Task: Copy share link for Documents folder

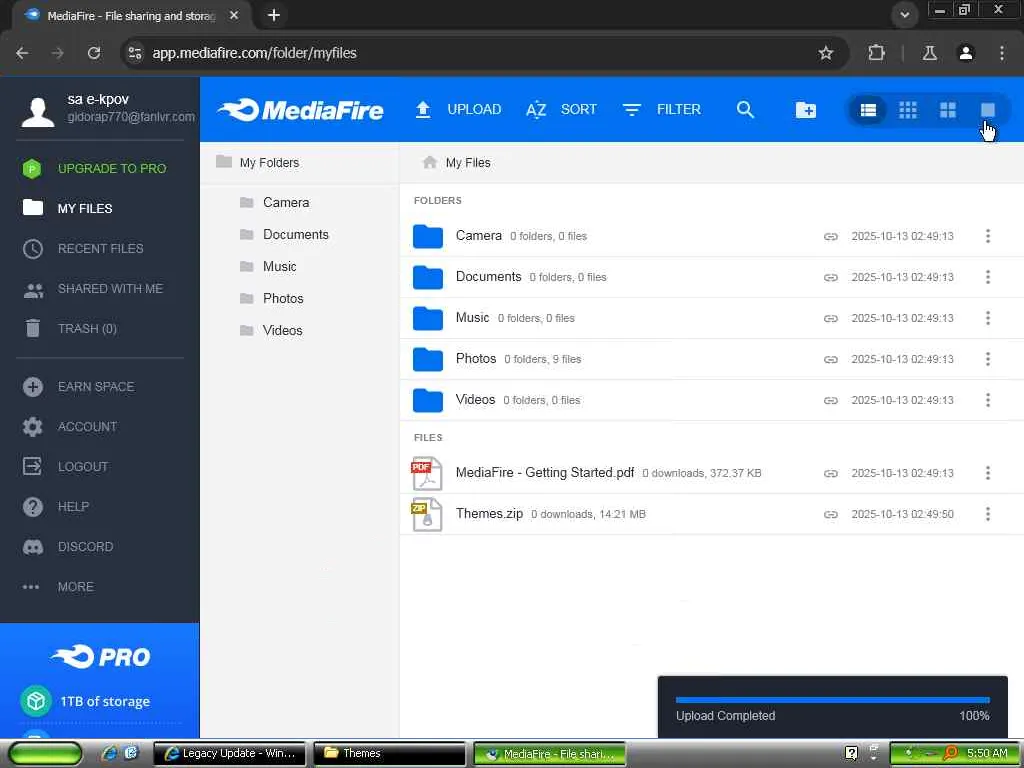Action: point(830,278)
